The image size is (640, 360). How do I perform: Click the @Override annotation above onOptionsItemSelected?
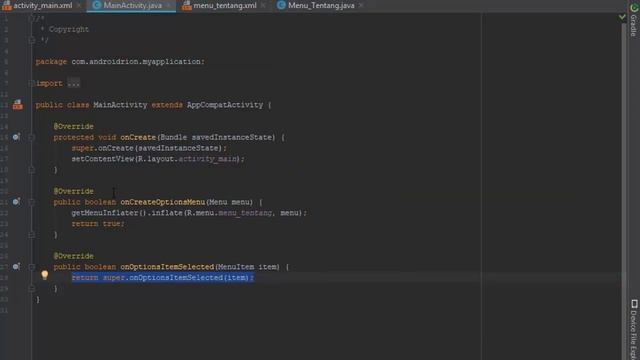pos(73,256)
